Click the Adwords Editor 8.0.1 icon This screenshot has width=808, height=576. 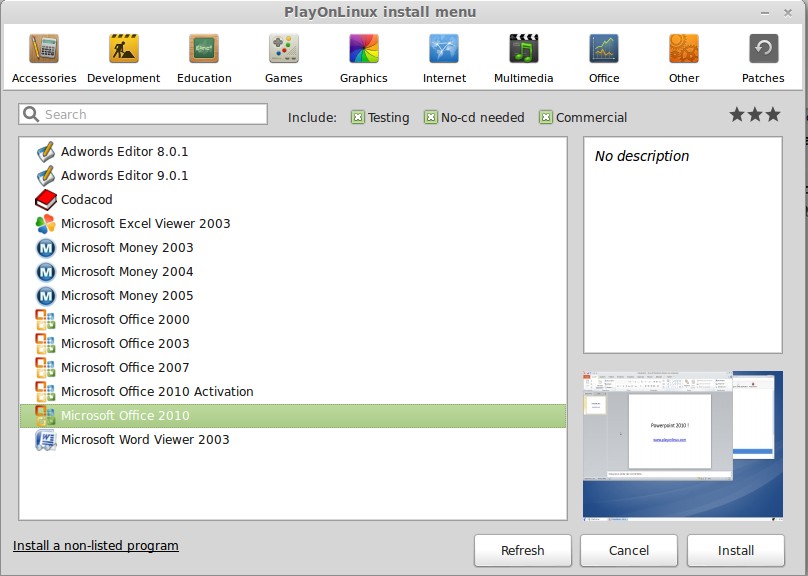(x=46, y=151)
